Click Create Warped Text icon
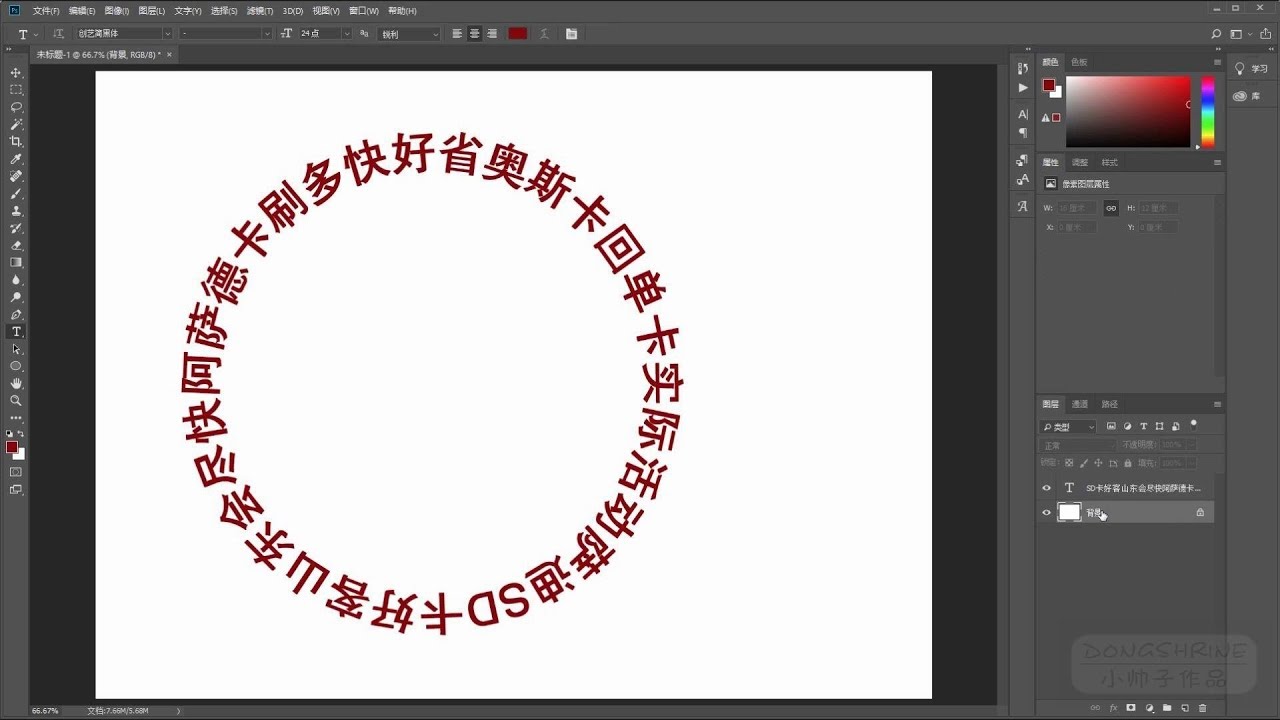1280x720 pixels. 544,33
